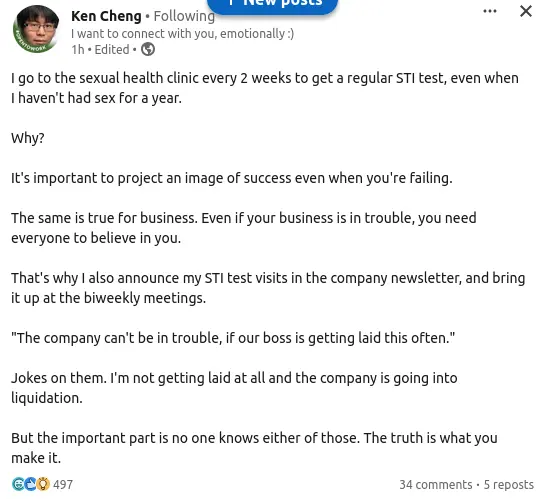Click the lightbulb insightful reaction icon
The height and width of the screenshot is (499, 548).
pyautogui.click(x=43, y=484)
